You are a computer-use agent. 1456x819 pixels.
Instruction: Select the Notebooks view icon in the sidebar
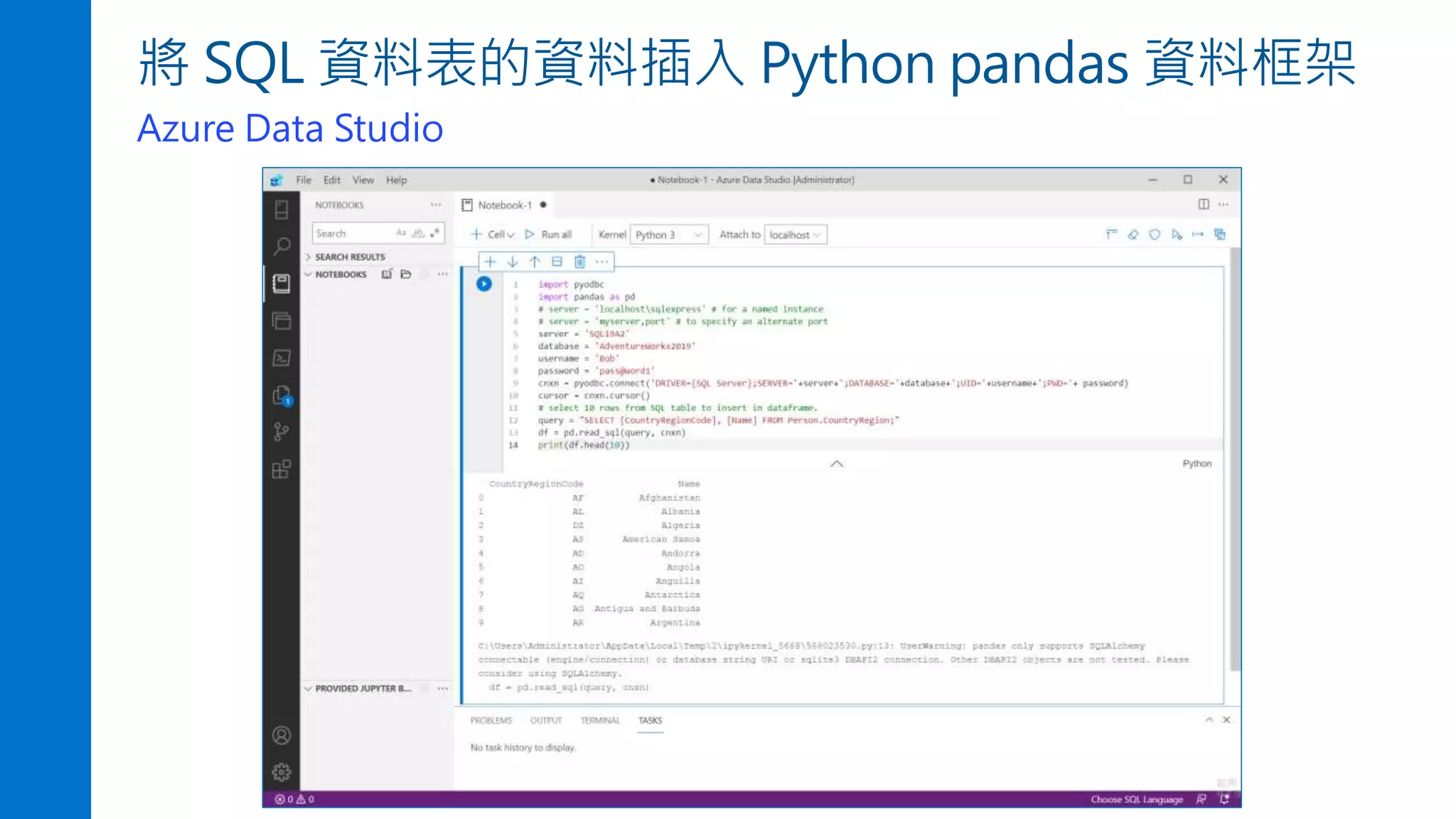282,284
